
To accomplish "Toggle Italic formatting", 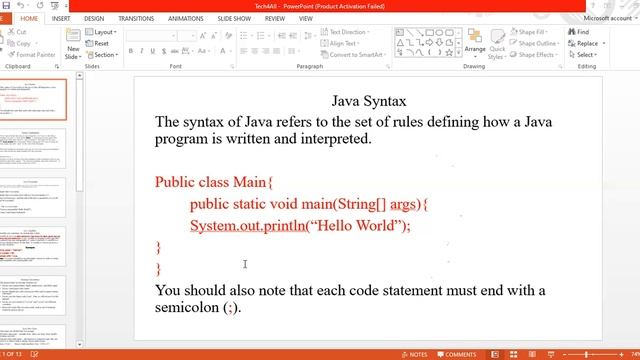I will point(142,51).
